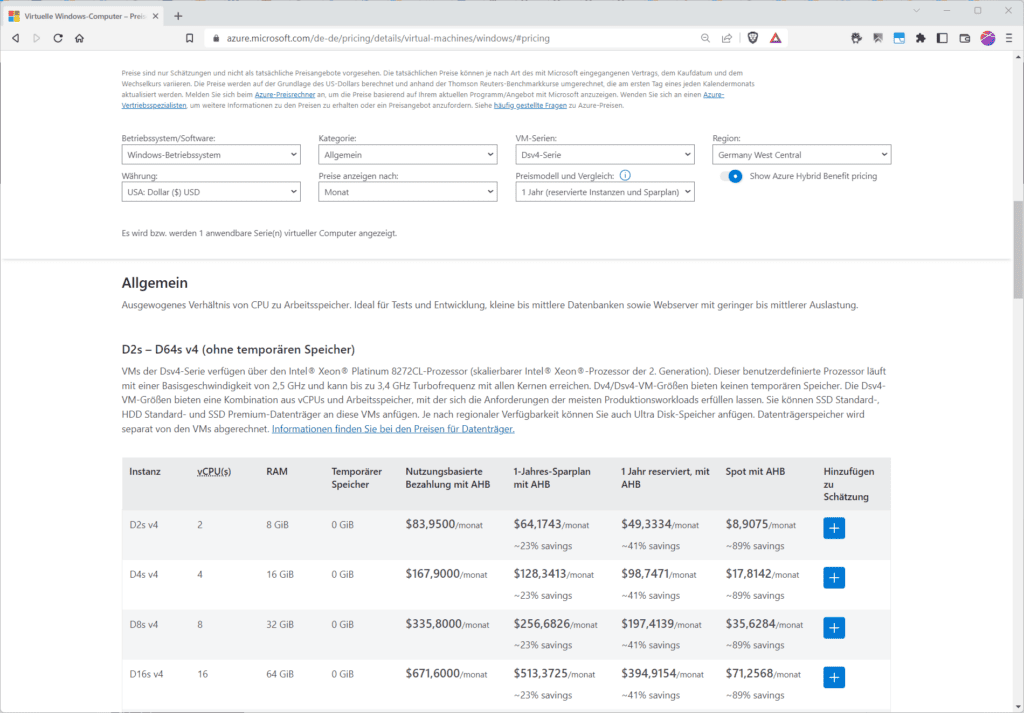Screen dimensions: 1024x713
Task: Open the Region dropdown Germany West Central
Action: click(801, 155)
